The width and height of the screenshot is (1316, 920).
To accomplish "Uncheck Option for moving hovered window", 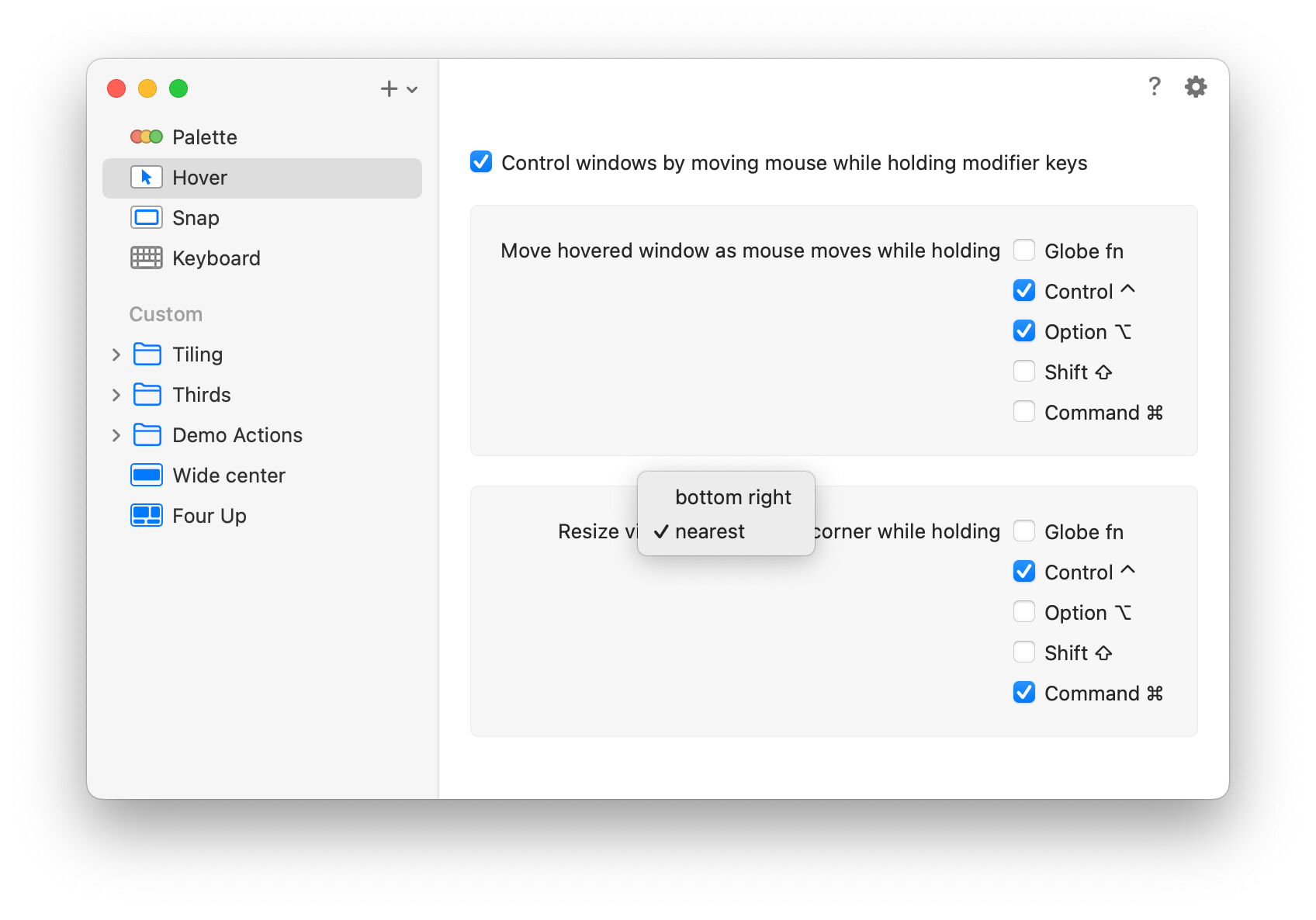I will [1023, 331].
